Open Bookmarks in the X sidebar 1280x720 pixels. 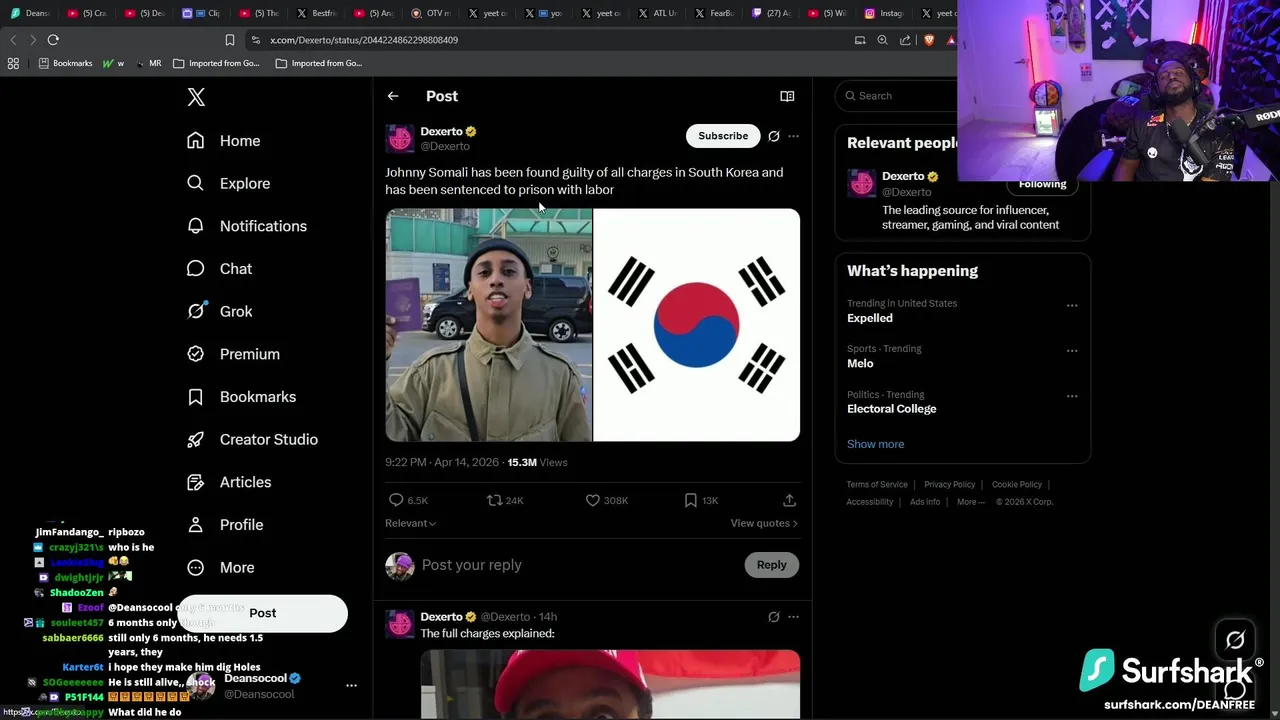[x=242, y=397]
